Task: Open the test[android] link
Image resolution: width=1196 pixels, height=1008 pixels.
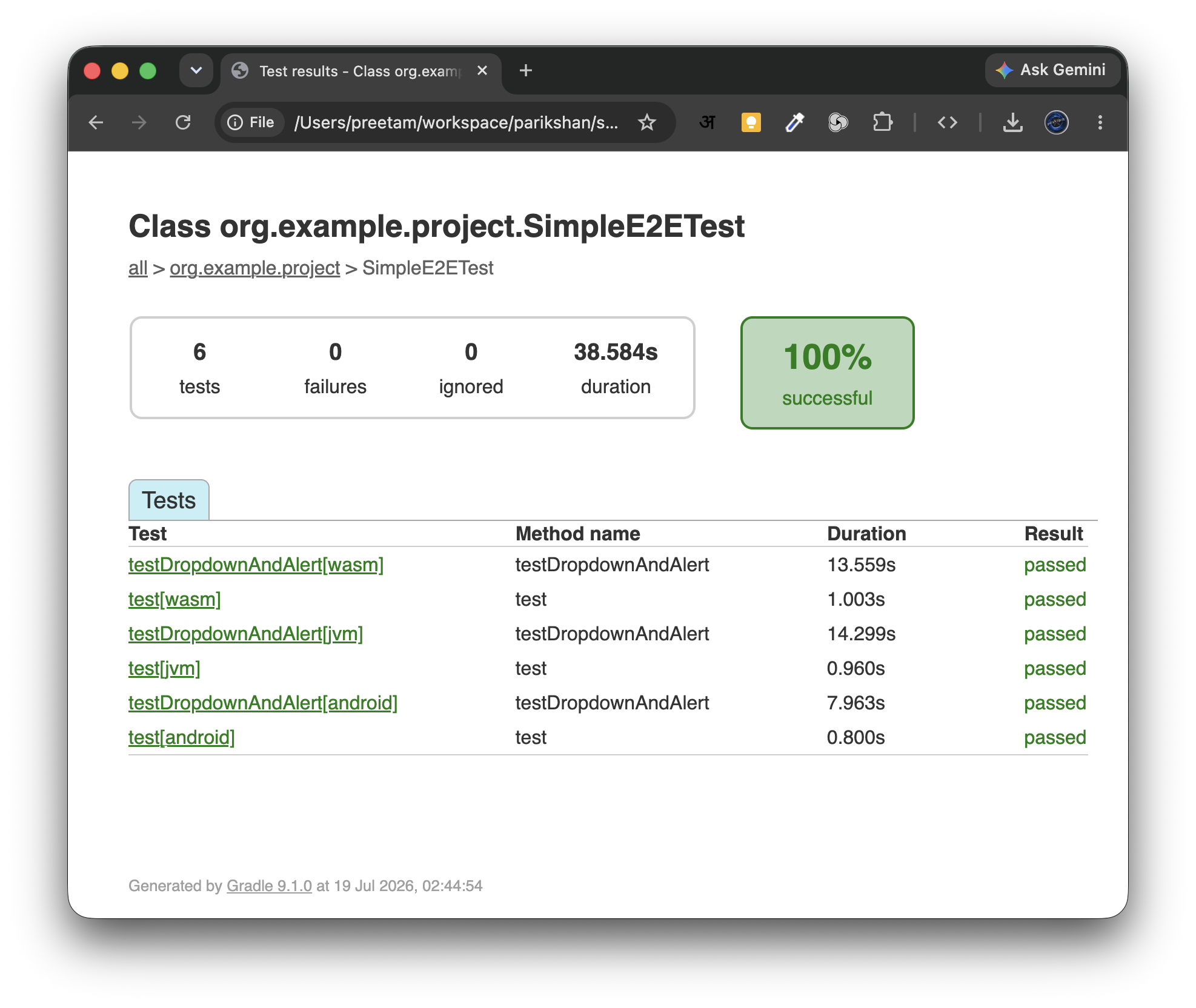Action: point(181,738)
